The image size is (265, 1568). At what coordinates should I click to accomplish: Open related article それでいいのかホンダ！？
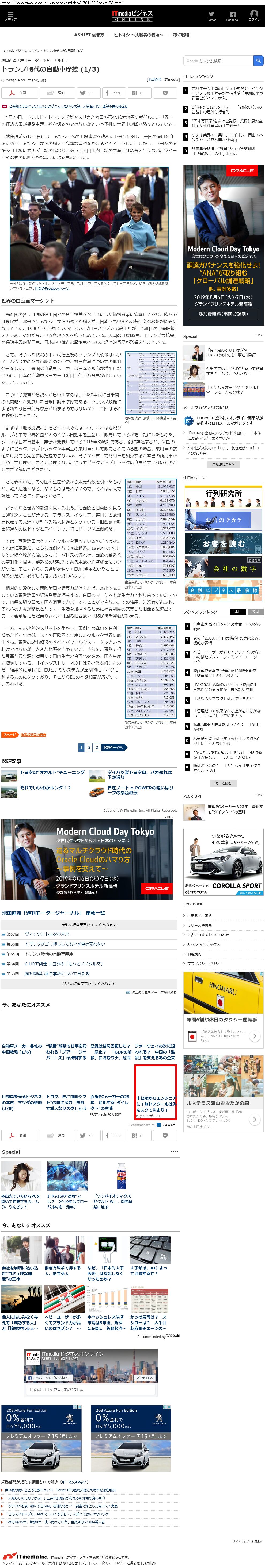tap(46, 788)
